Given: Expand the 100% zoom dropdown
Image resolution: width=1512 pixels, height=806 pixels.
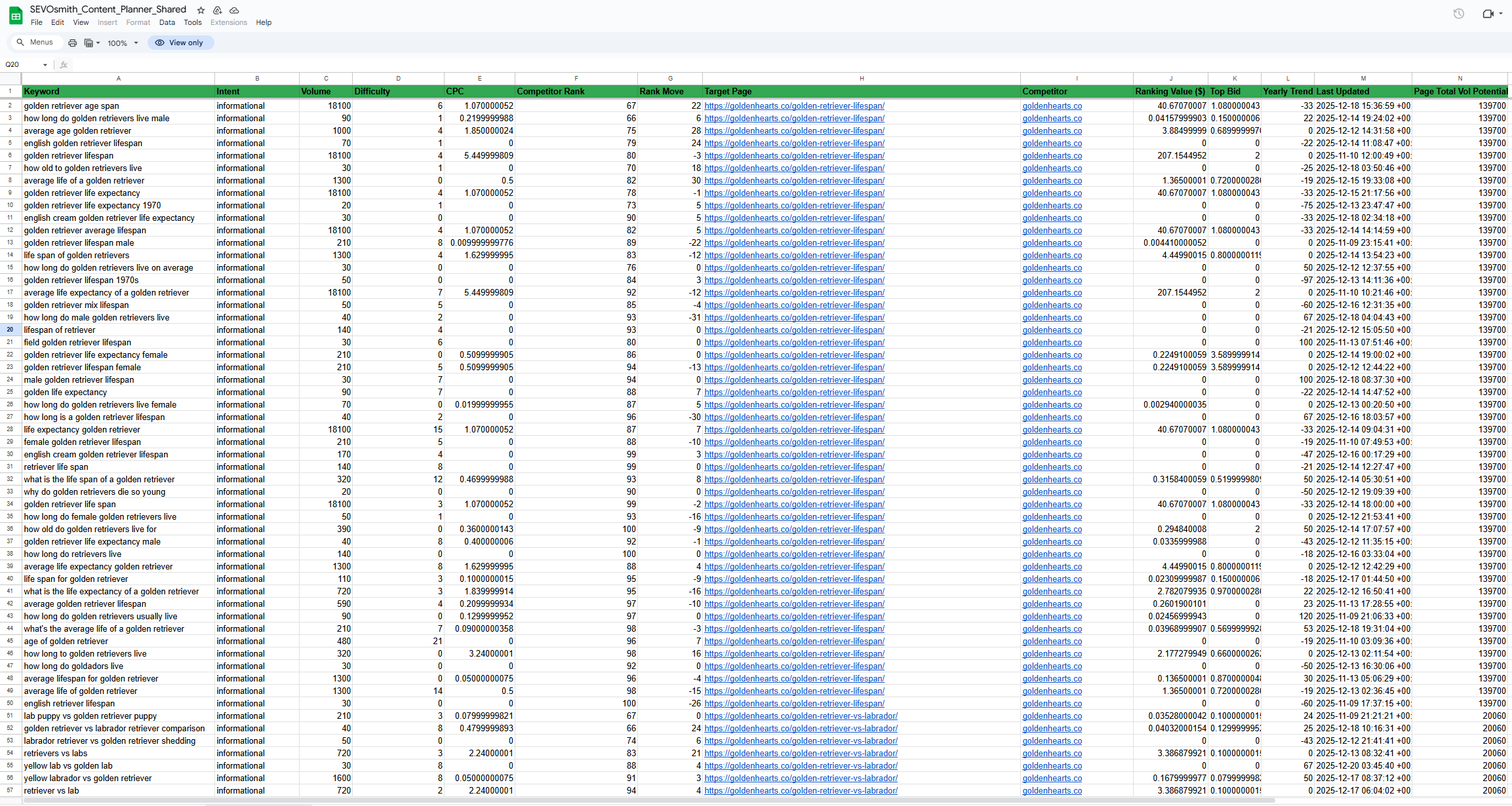Looking at the screenshot, I should point(136,43).
